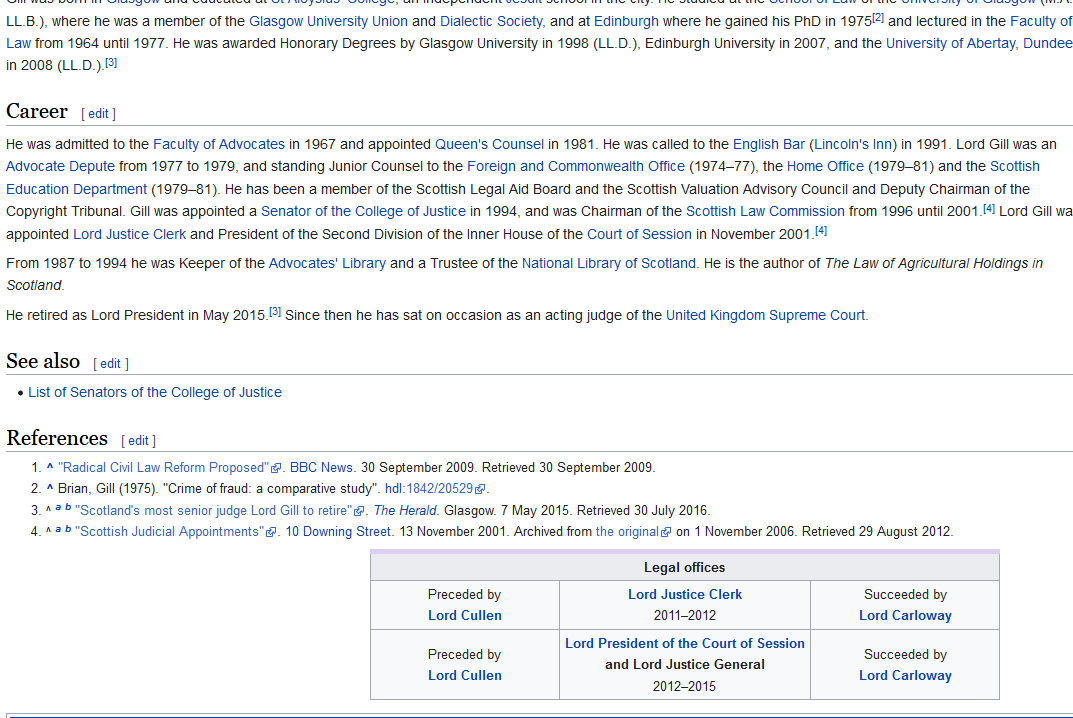Open Lord Cullen link in 2011–2012 row
Image resolution: width=1073 pixels, height=718 pixels.
(x=465, y=615)
